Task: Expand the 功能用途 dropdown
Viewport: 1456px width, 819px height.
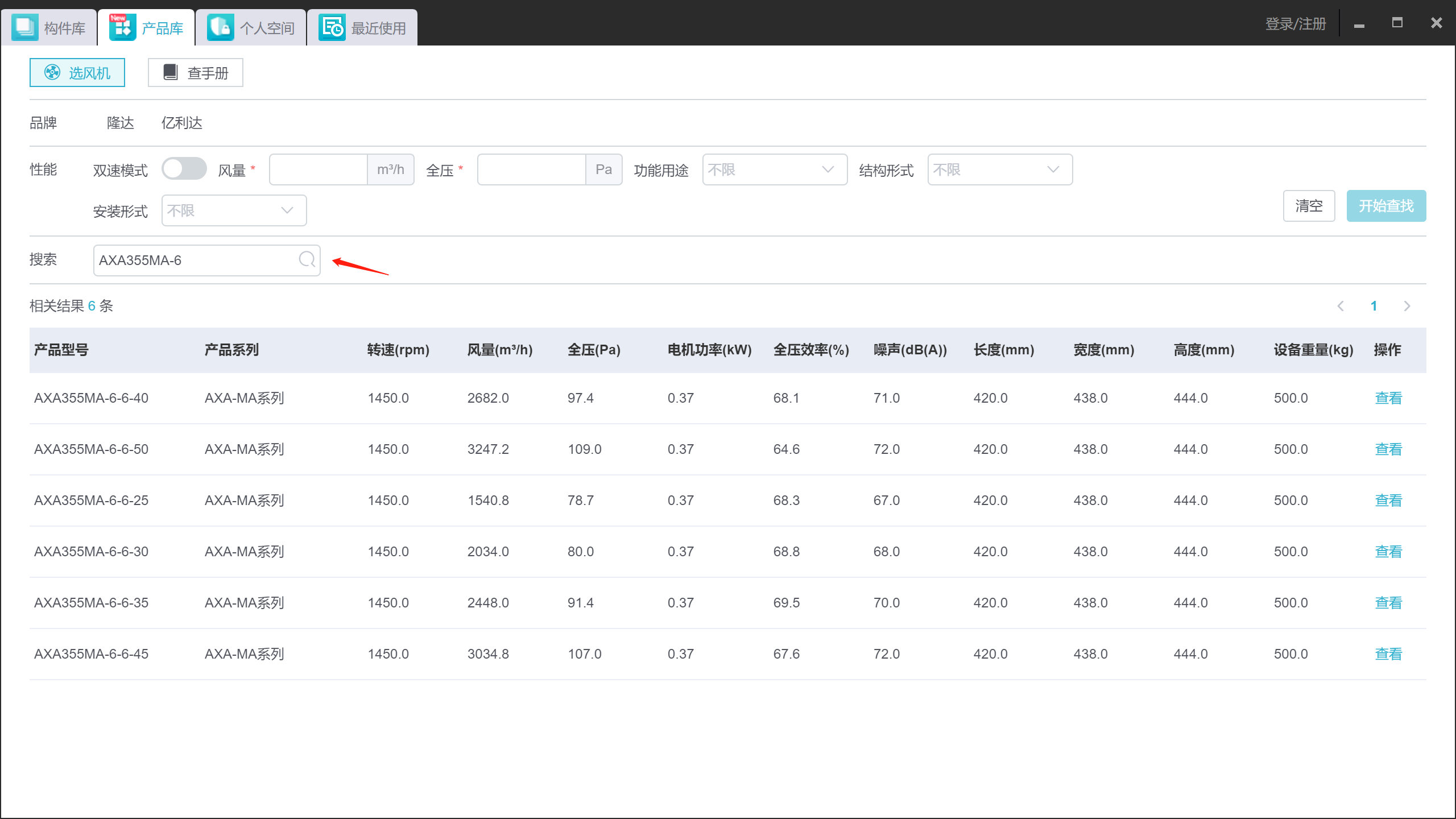Action: point(775,169)
